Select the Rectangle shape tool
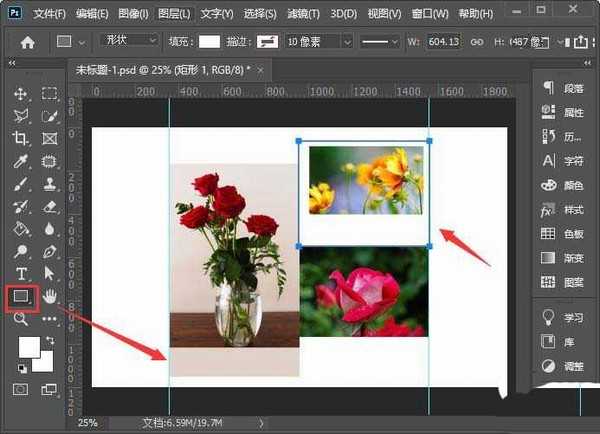Viewport: 600px width, 434px height. (x=21, y=296)
